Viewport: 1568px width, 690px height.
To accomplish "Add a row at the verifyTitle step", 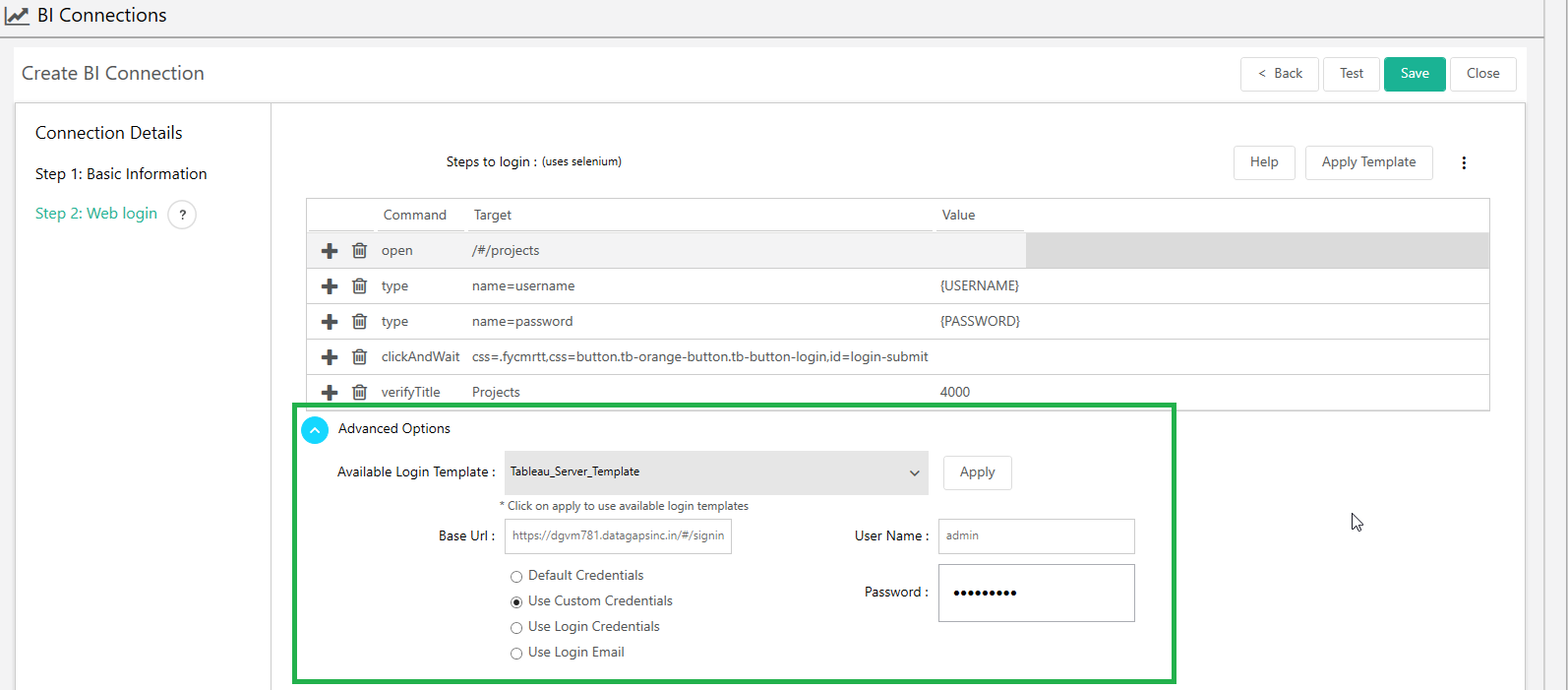I will coord(330,393).
